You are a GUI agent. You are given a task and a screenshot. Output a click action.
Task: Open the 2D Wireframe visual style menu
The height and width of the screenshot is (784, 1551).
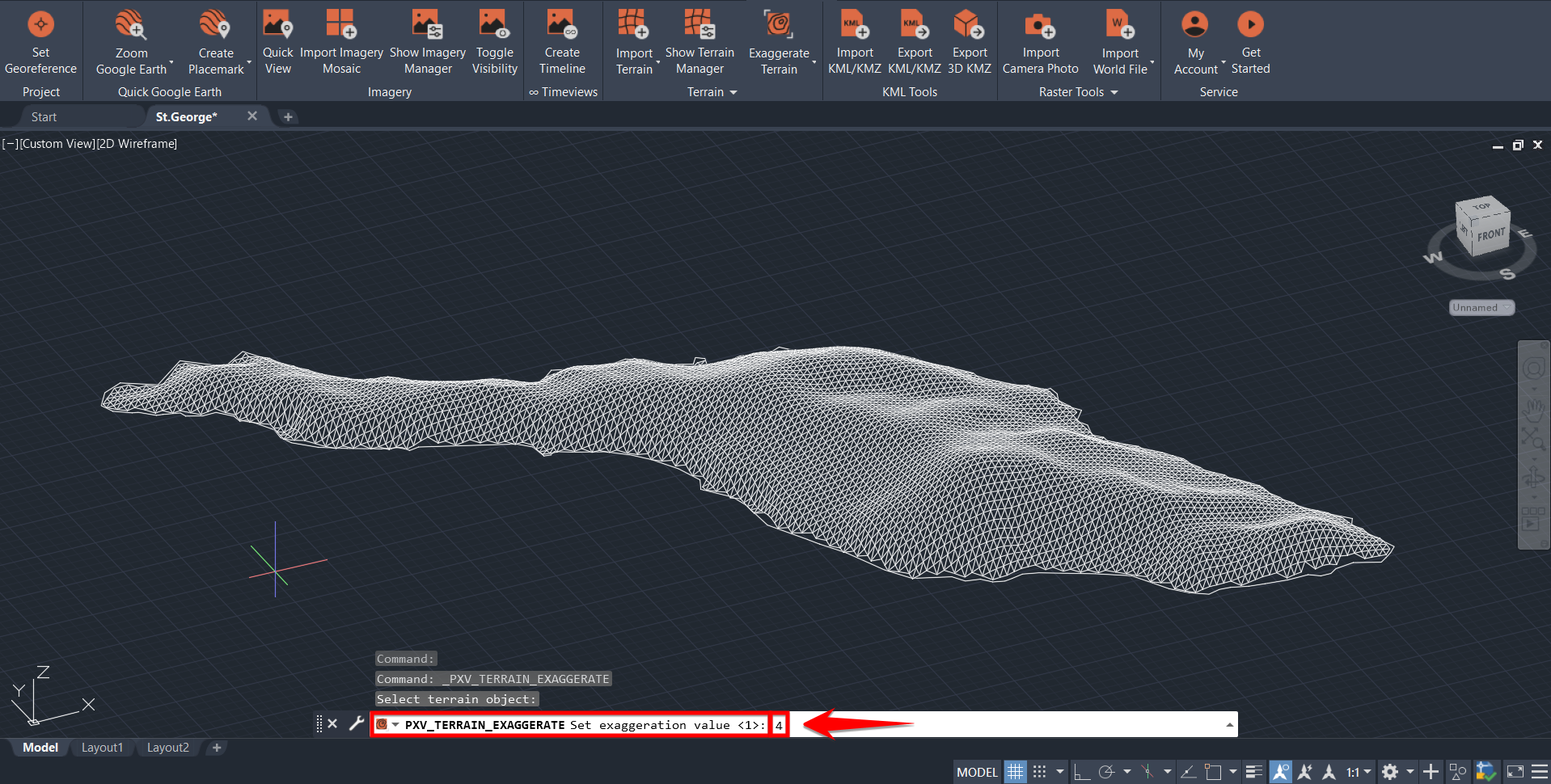tap(137, 144)
